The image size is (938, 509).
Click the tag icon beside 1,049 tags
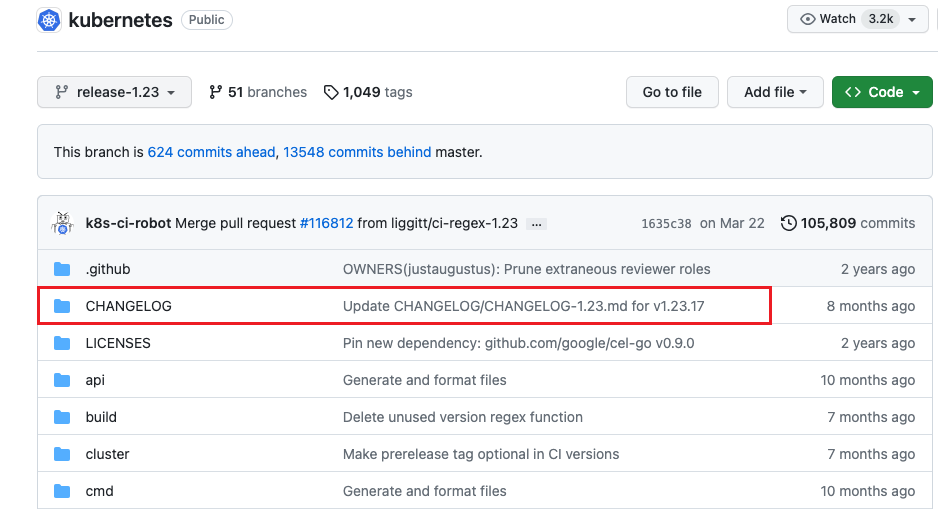pyautogui.click(x=331, y=92)
